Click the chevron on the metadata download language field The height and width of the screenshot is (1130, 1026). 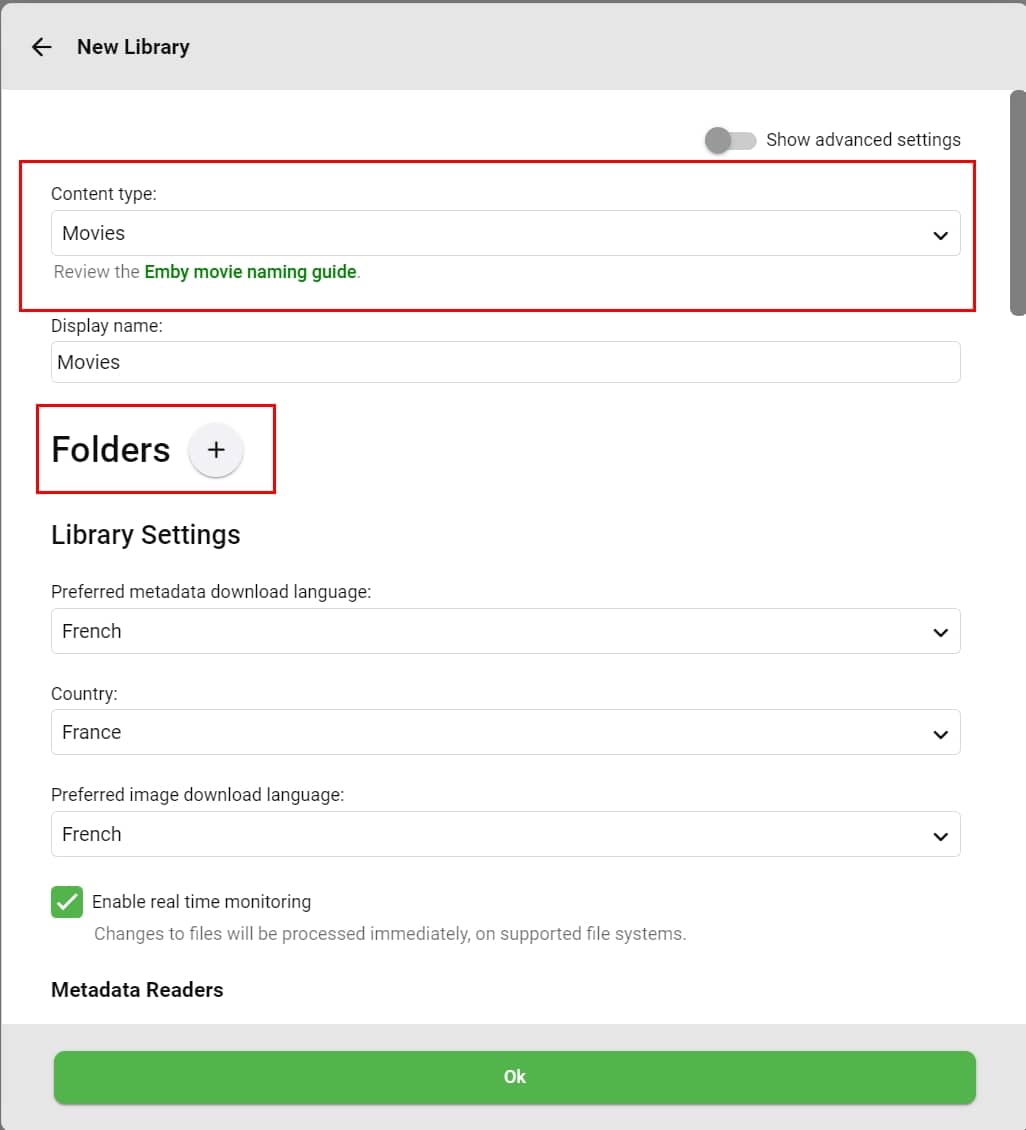[940, 633]
